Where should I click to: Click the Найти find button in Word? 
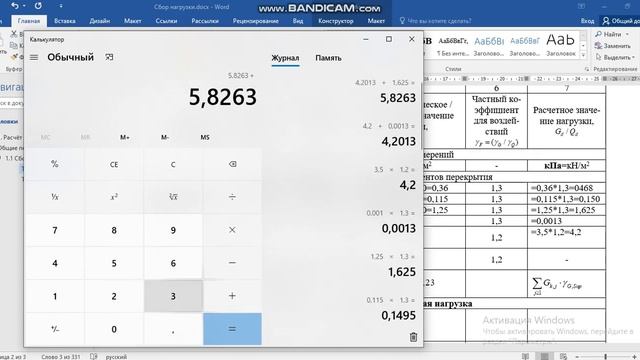pos(611,34)
